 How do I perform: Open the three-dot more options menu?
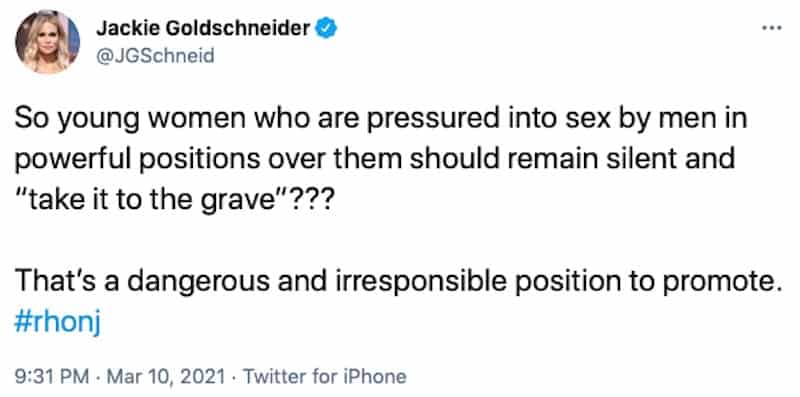click(x=771, y=28)
